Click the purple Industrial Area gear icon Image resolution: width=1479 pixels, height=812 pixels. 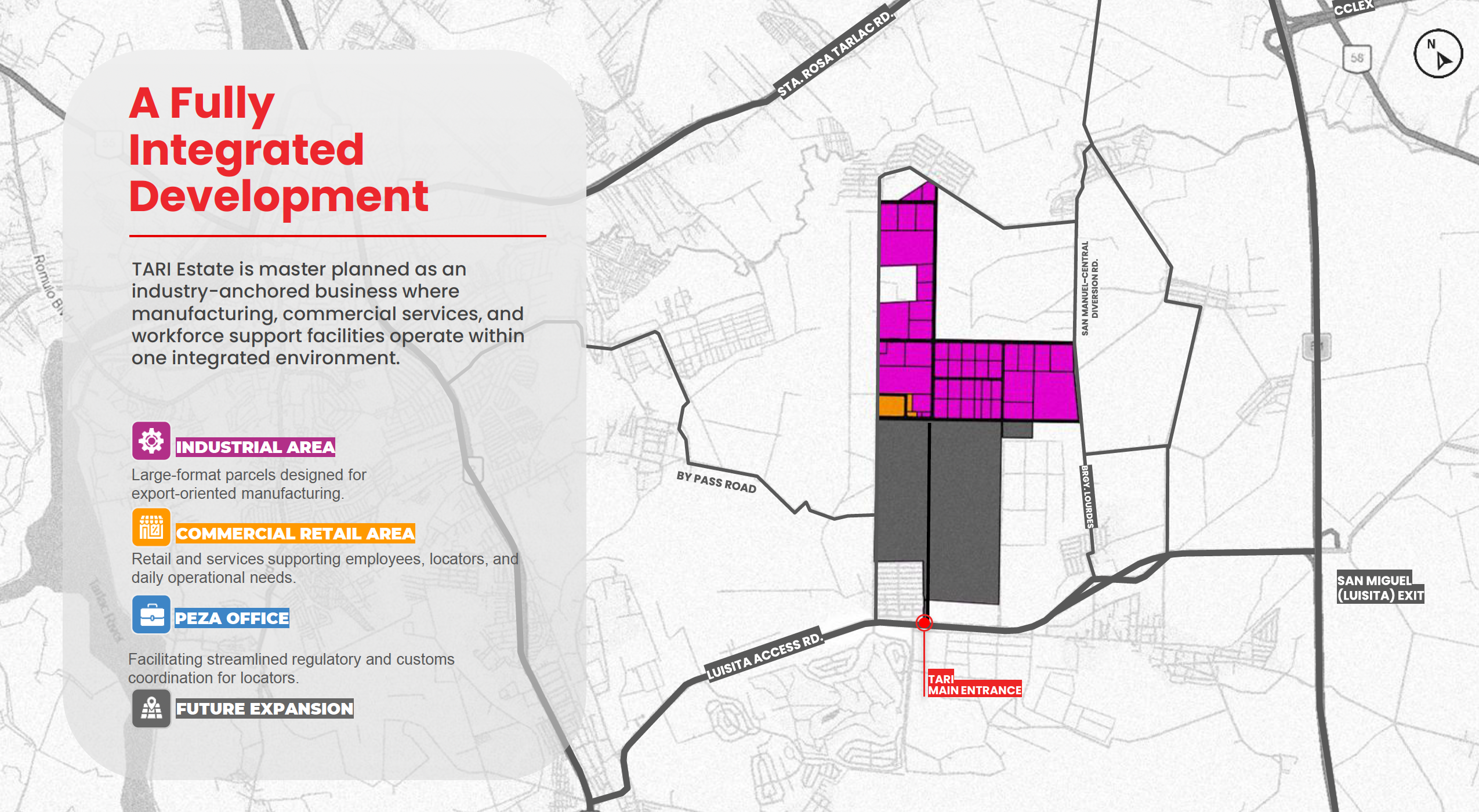pos(151,441)
